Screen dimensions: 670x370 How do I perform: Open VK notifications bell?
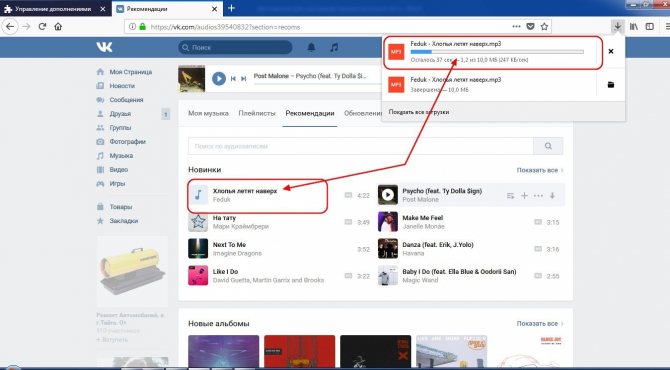coord(311,47)
